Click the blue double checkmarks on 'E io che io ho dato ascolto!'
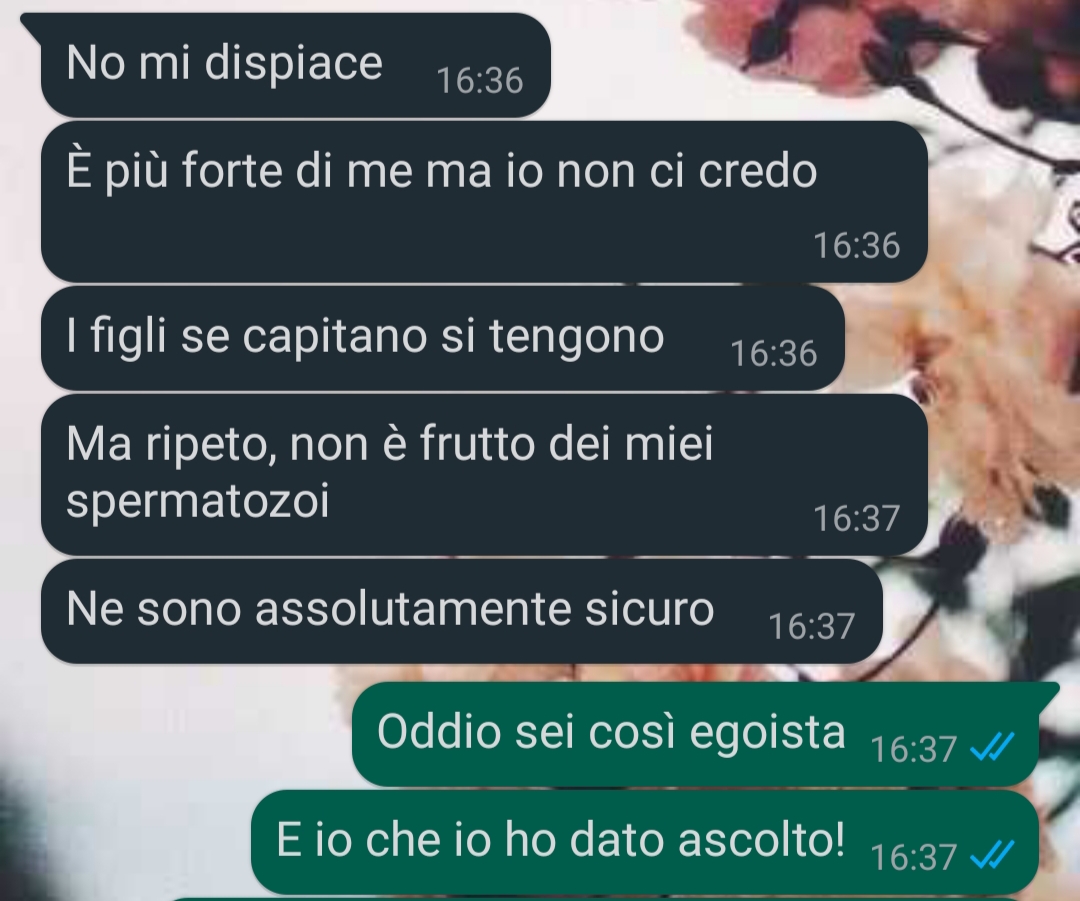This screenshot has width=1080, height=901. pos(992,856)
